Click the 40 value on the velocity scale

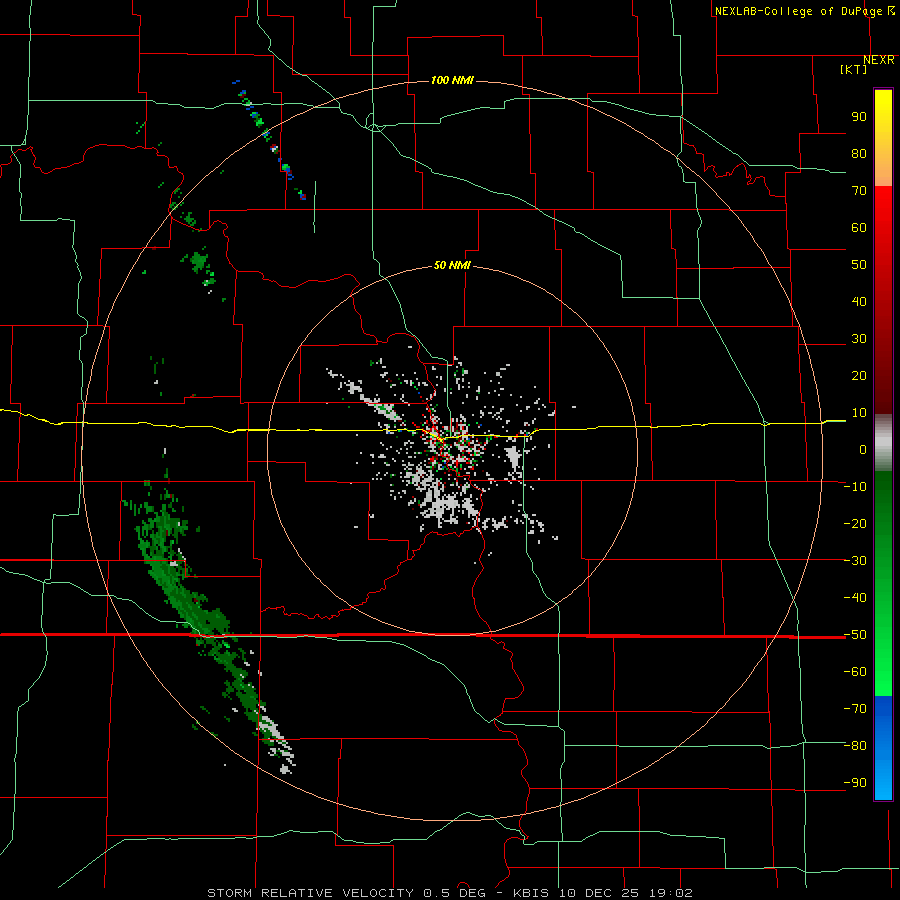tap(859, 302)
